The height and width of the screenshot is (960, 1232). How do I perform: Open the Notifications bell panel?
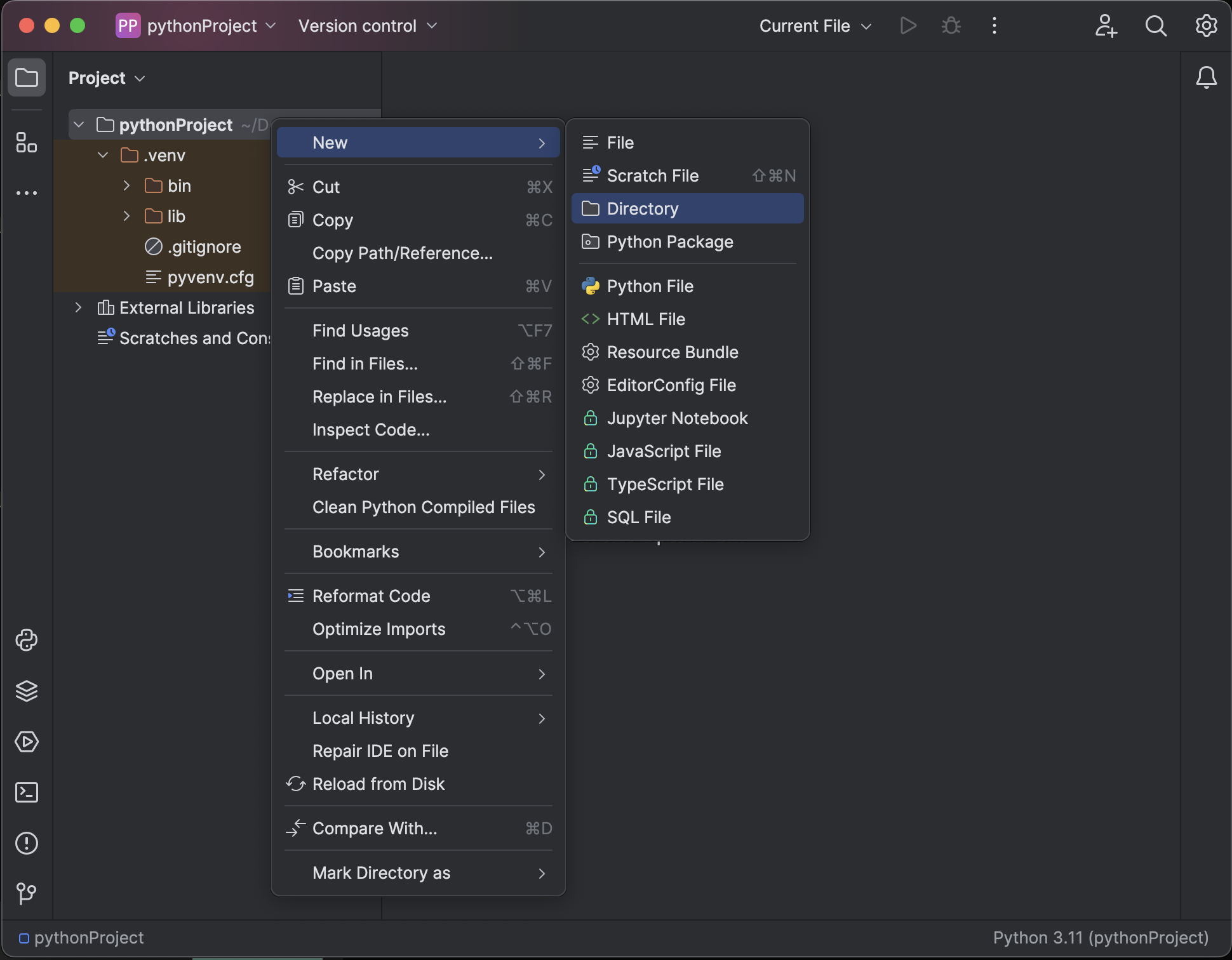point(1206,77)
